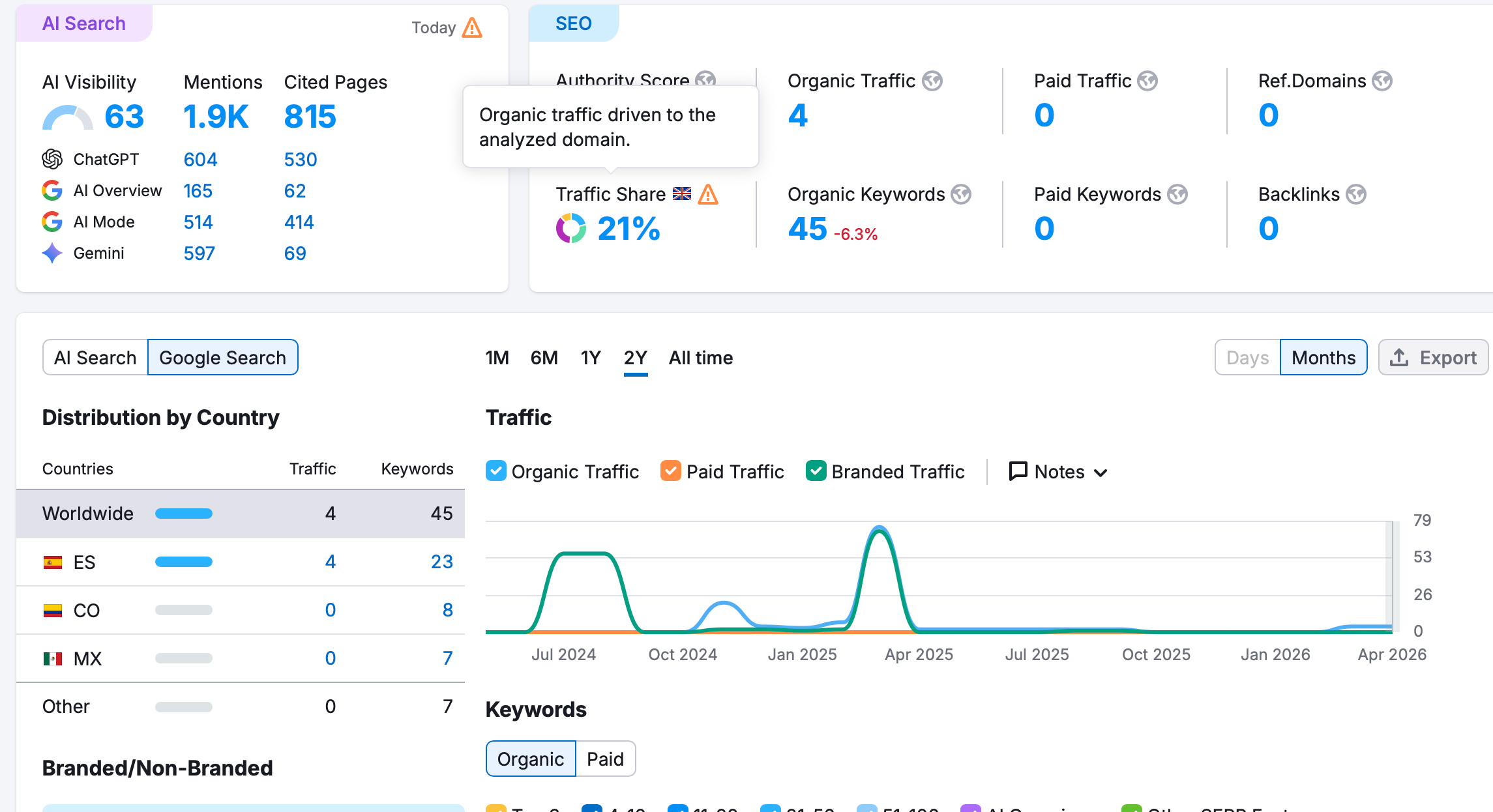Uncheck the Organic Traffic checkbox
This screenshot has height=812, width=1493.
tap(496, 471)
